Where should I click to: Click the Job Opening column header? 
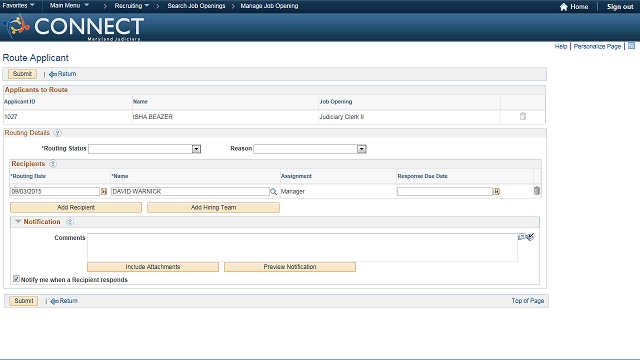pyautogui.click(x=336, y=102)
